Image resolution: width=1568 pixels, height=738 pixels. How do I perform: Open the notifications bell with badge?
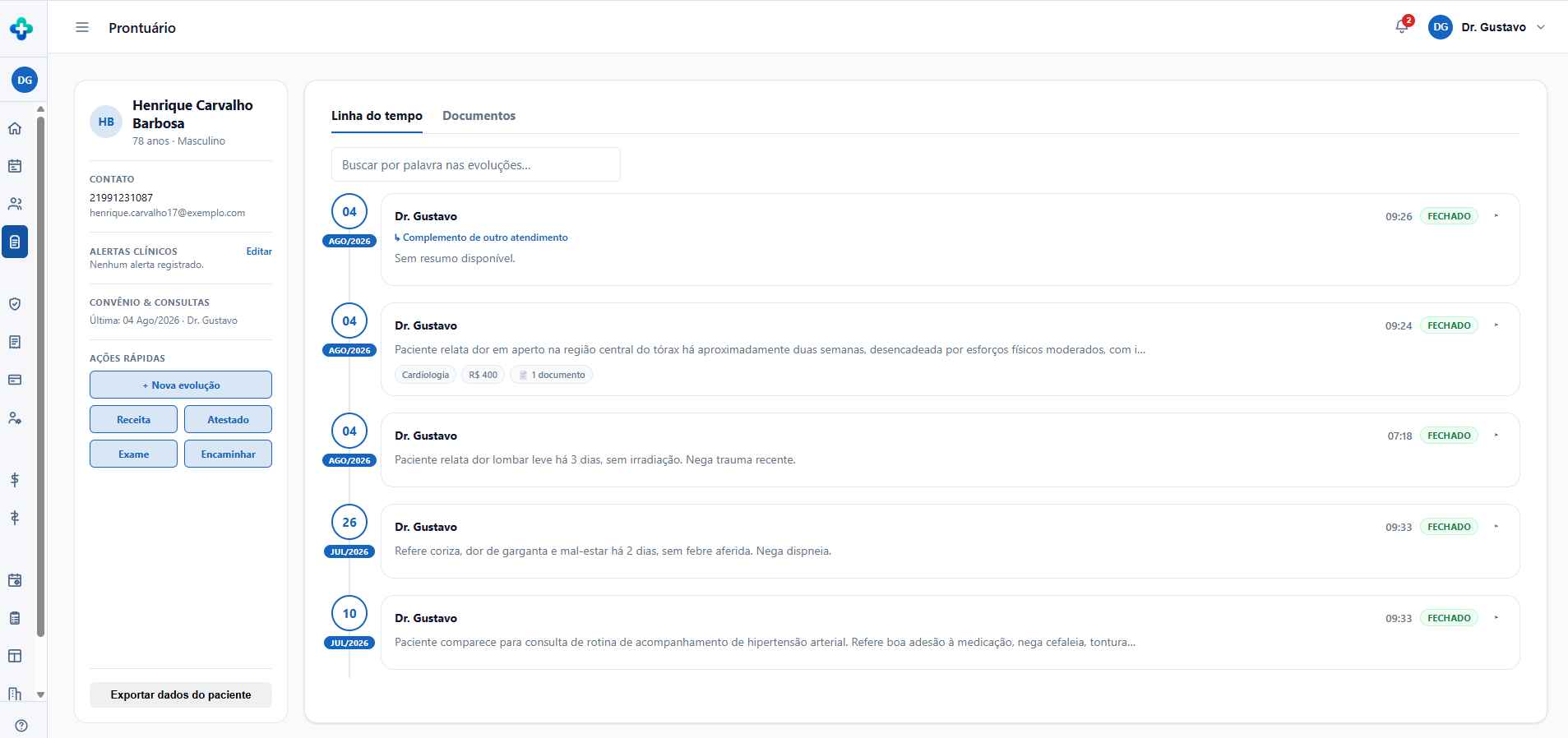point(1403,26)
